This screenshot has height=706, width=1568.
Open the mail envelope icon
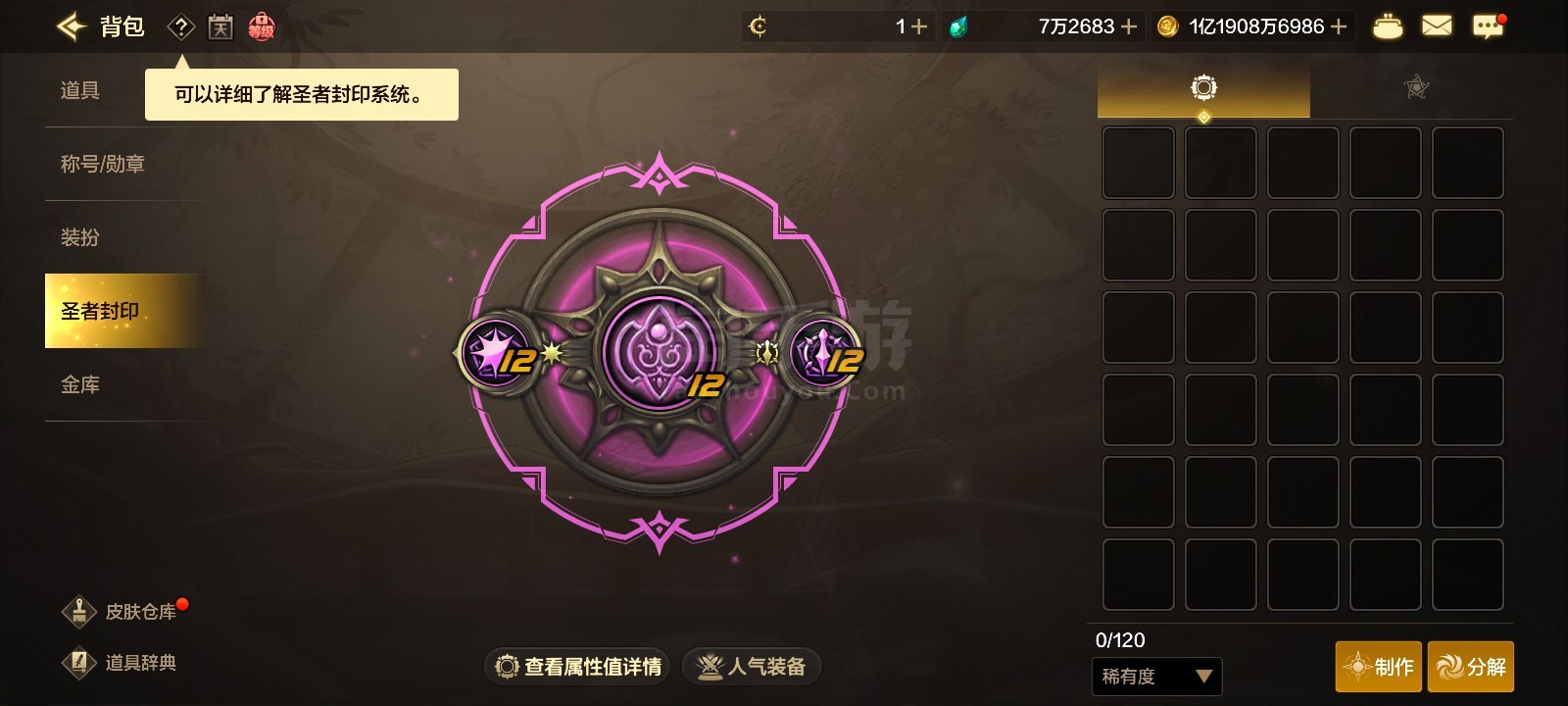coord(1437,25)
